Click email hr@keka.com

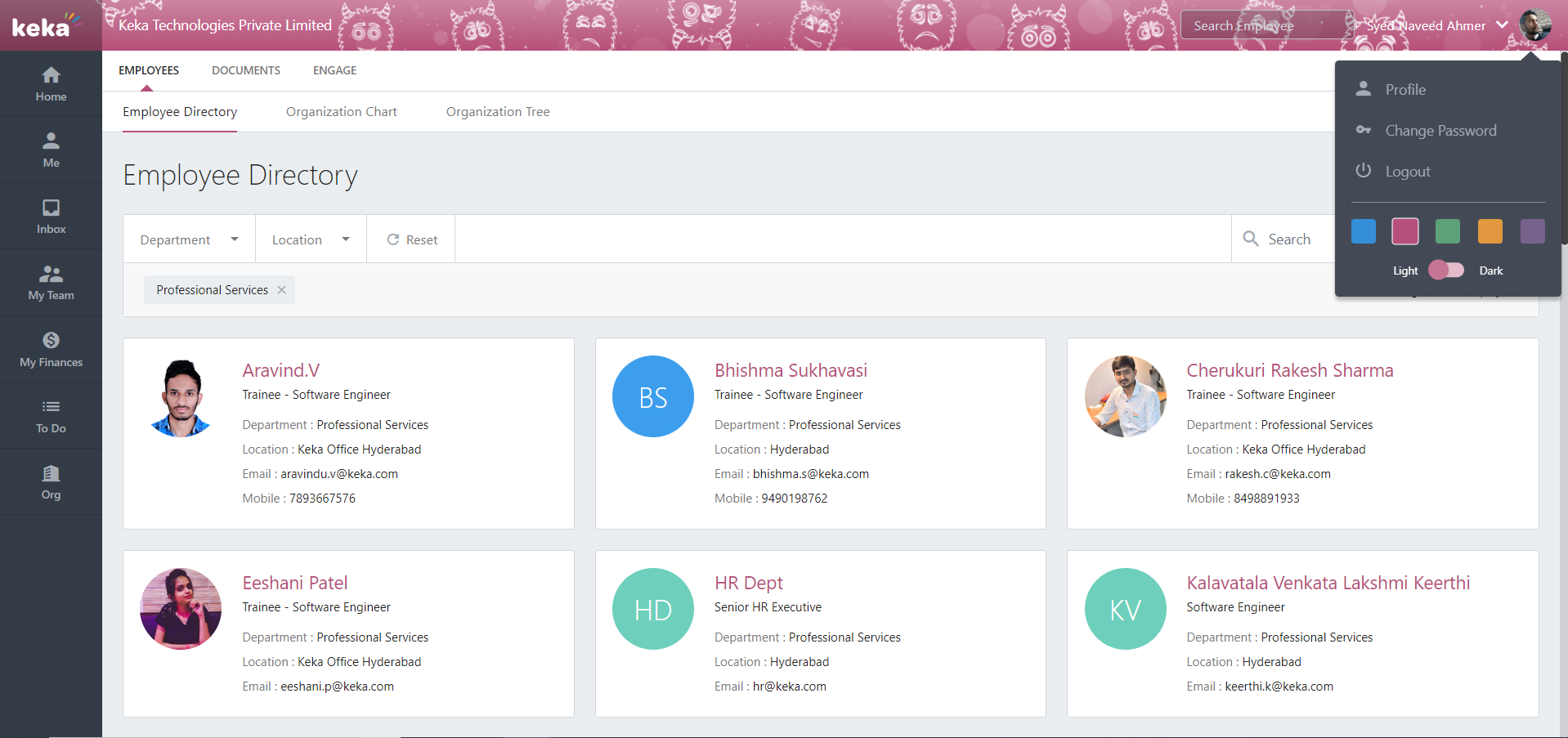[x=790, y=687]
